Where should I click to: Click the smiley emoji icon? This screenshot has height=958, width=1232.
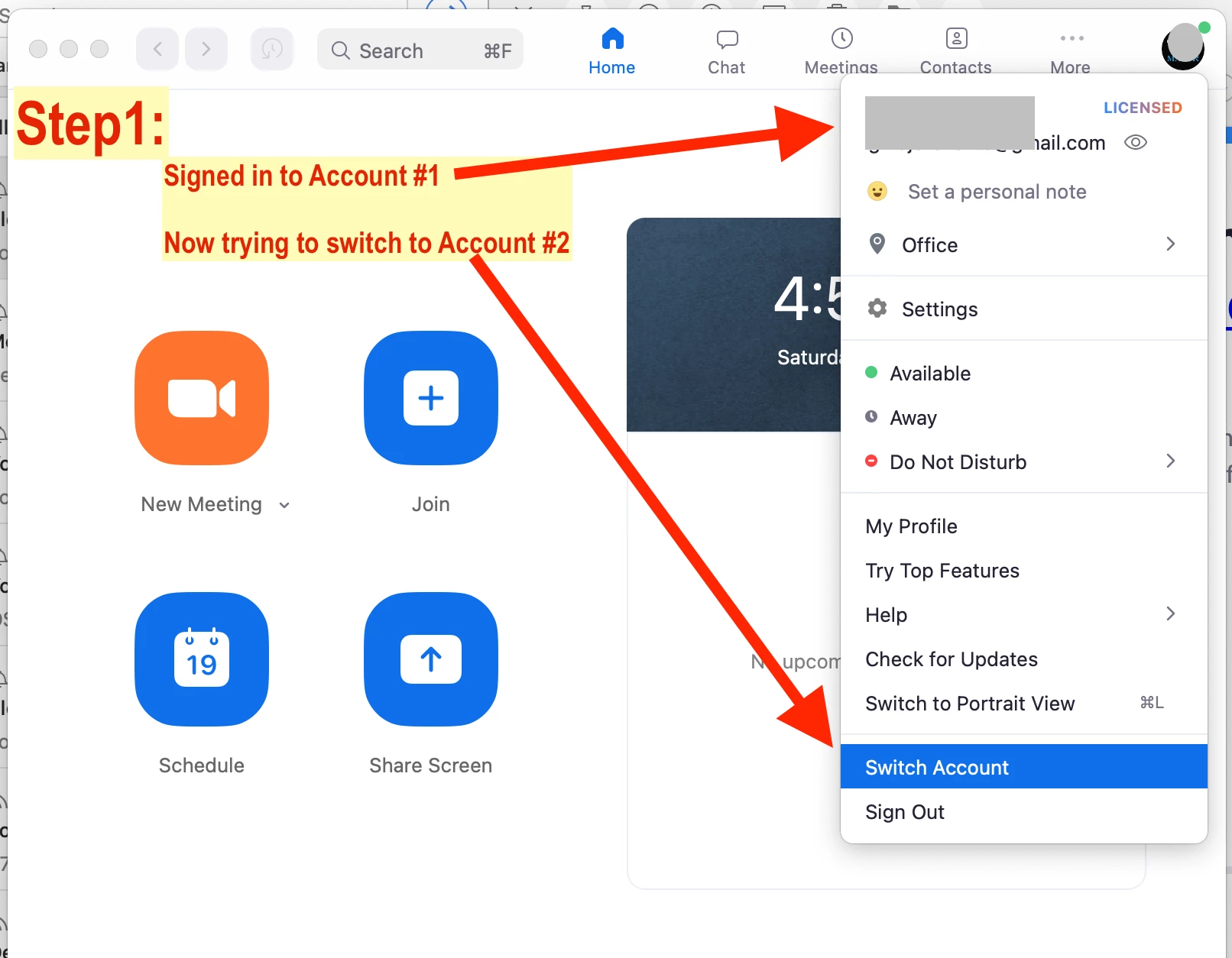[877, 191]
